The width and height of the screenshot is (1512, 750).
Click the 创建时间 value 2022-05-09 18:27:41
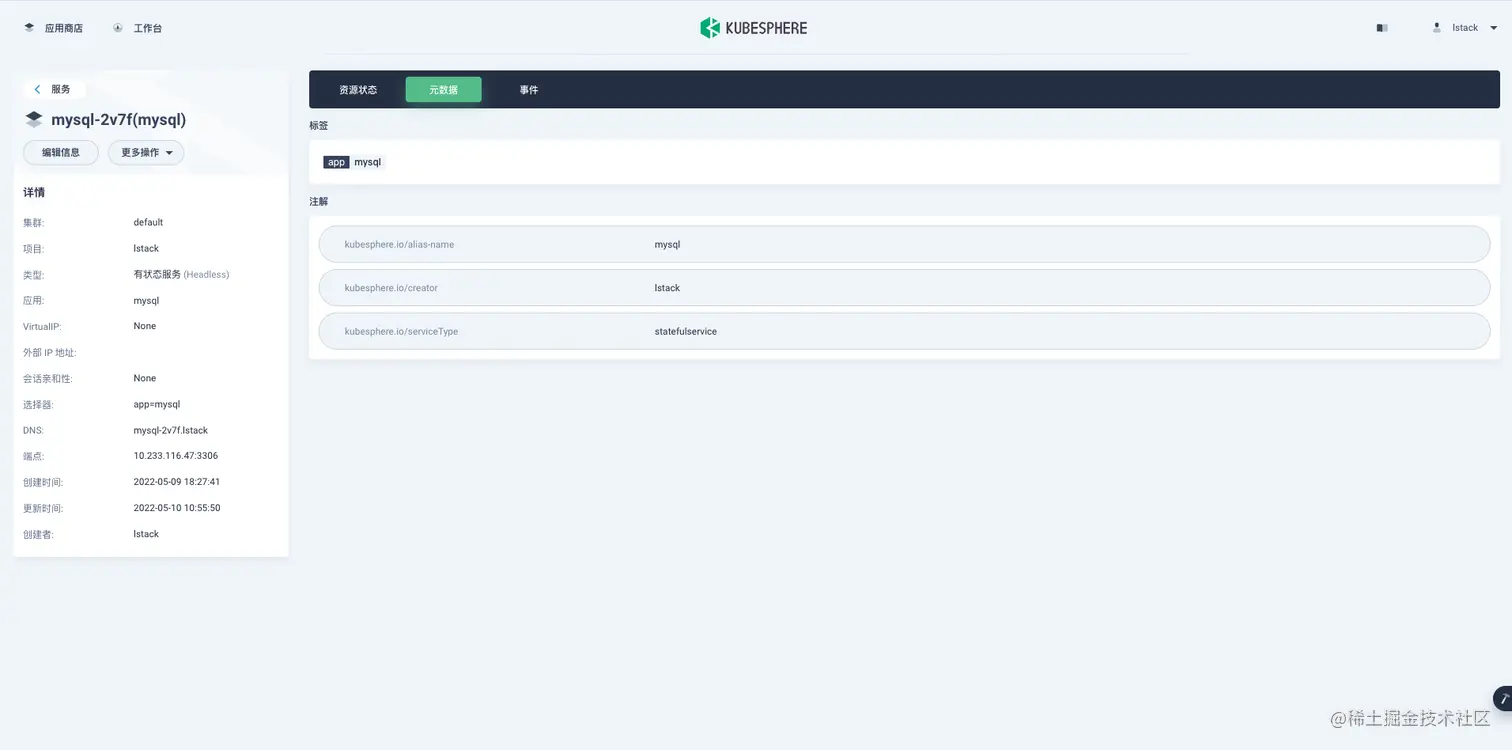(177, 482)
